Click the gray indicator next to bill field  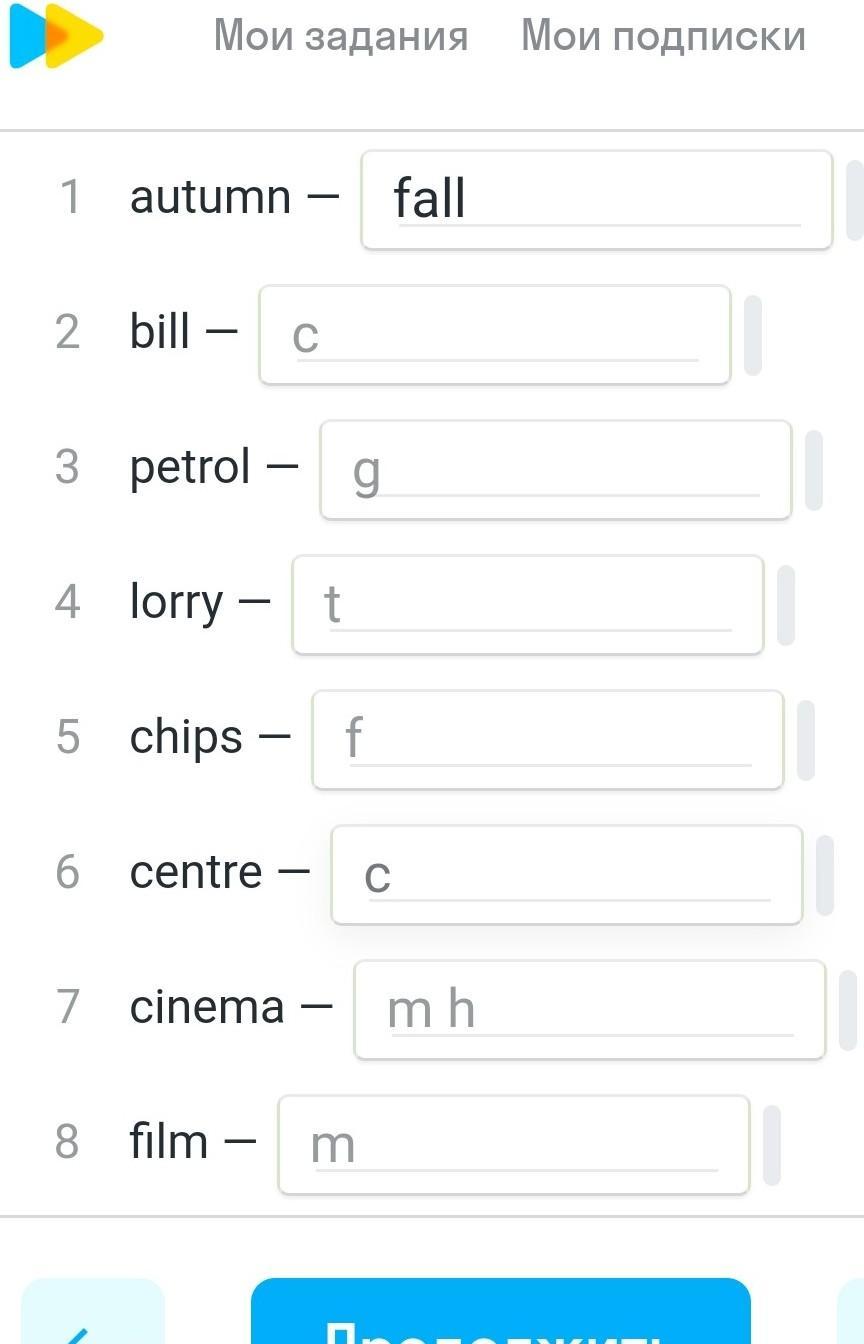click(x=753, y=335)
